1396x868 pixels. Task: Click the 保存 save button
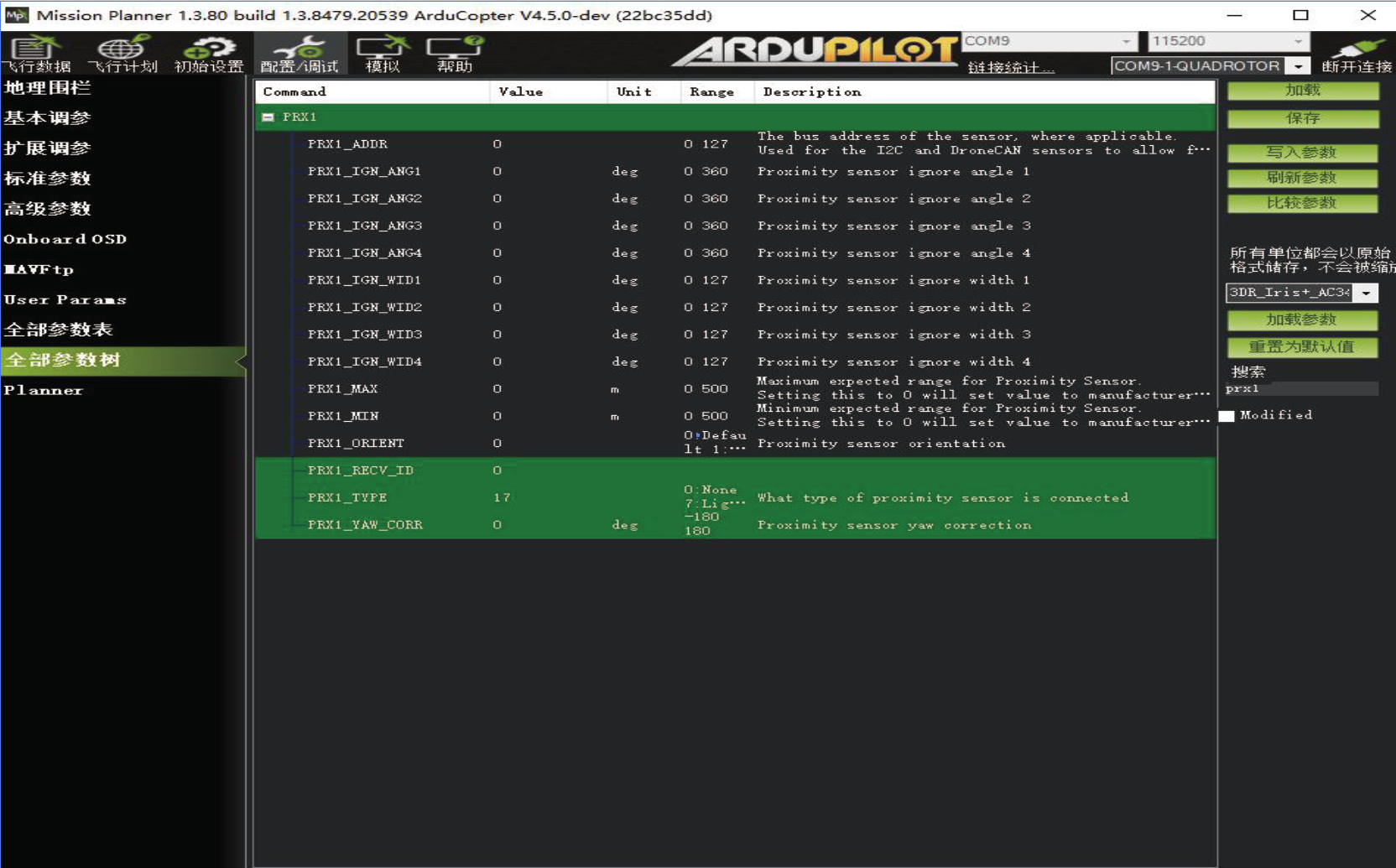[x=1303, y=119]
